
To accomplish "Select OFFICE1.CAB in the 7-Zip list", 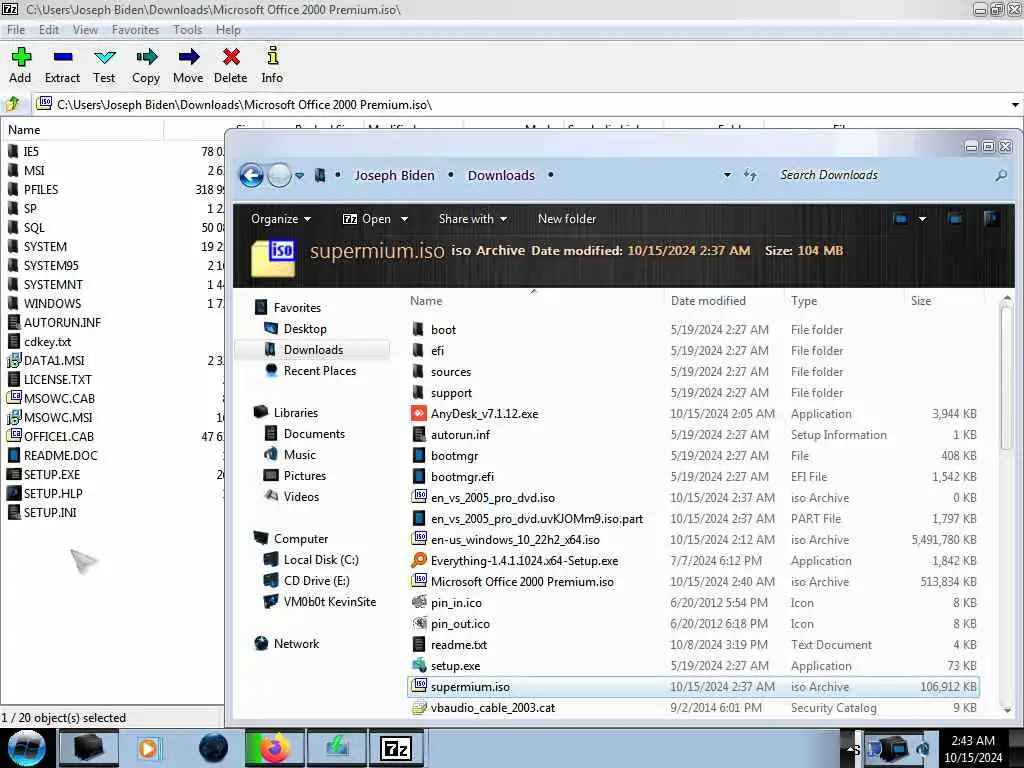I will coord(59,437).
